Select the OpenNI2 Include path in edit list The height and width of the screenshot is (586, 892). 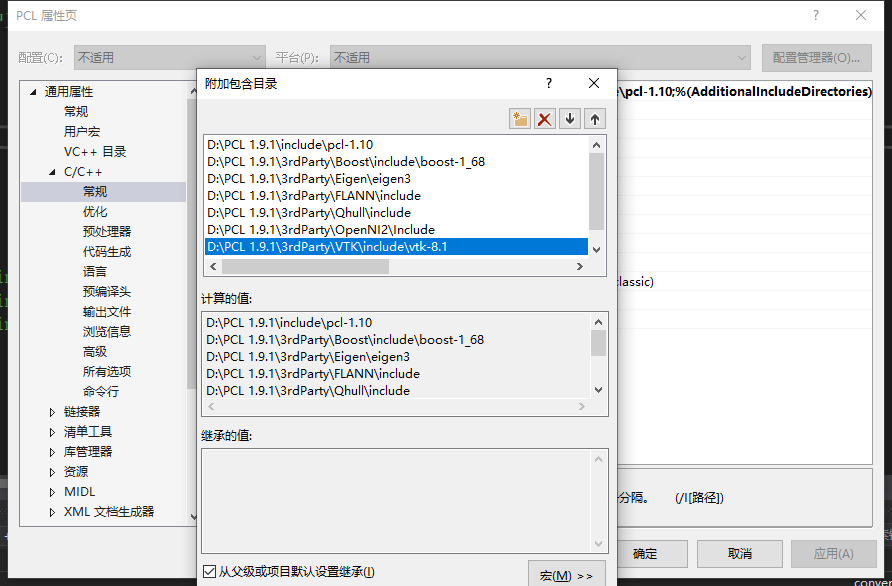tap(396, 230)
